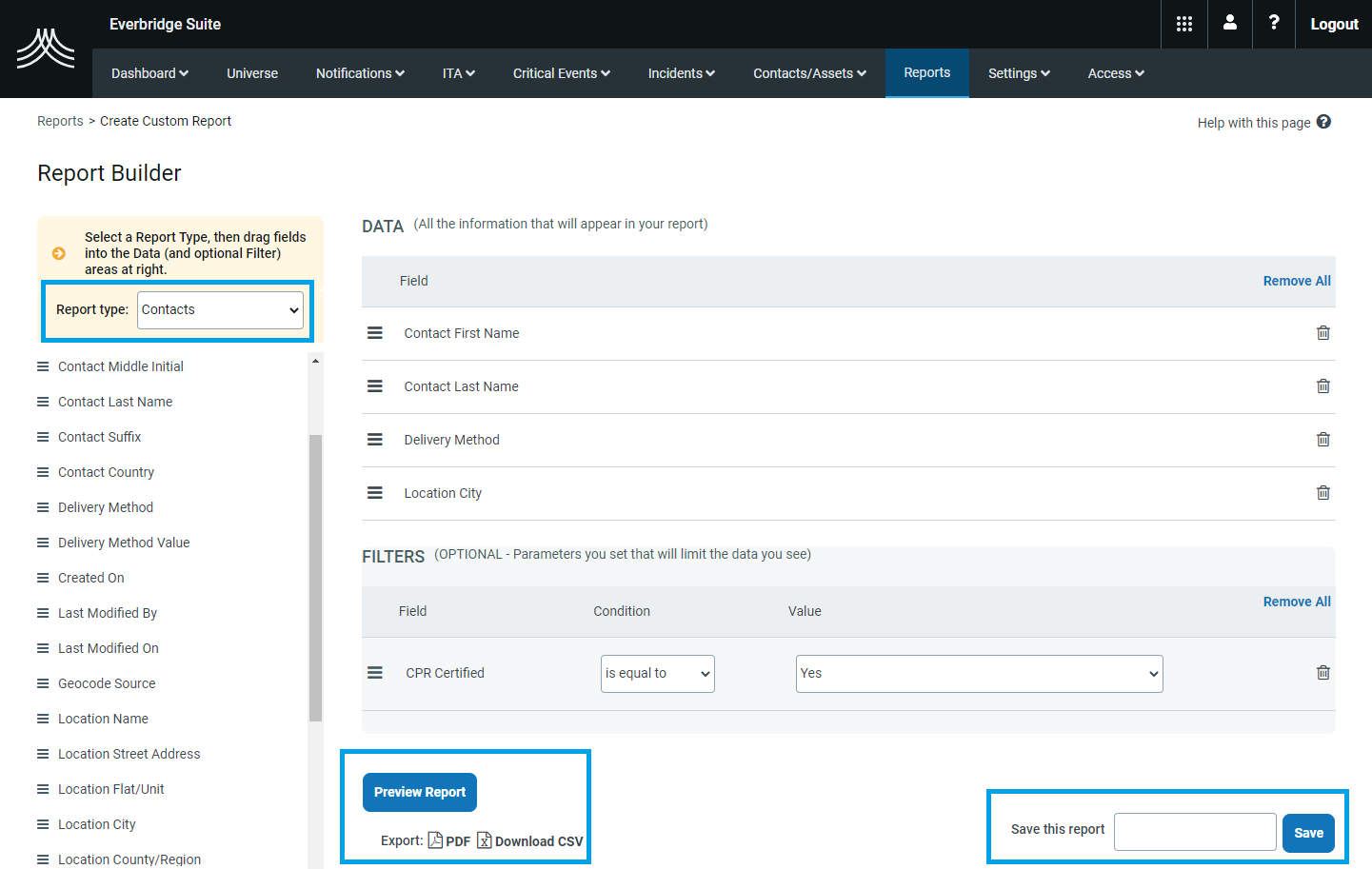1372x869 pixels.
Task: Click Remove All in the Data section
Action: (x=1297, y=281)
